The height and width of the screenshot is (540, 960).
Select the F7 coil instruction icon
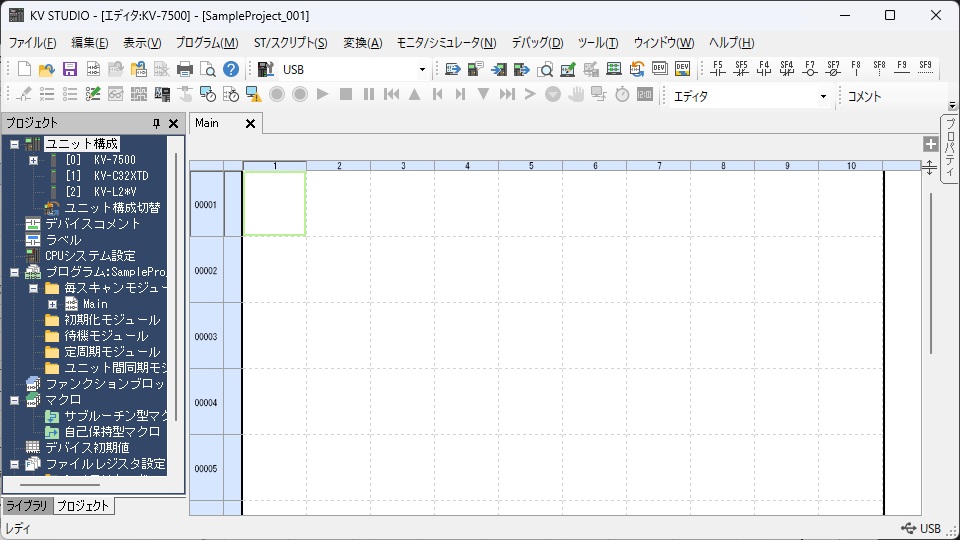tap(810, 69)
